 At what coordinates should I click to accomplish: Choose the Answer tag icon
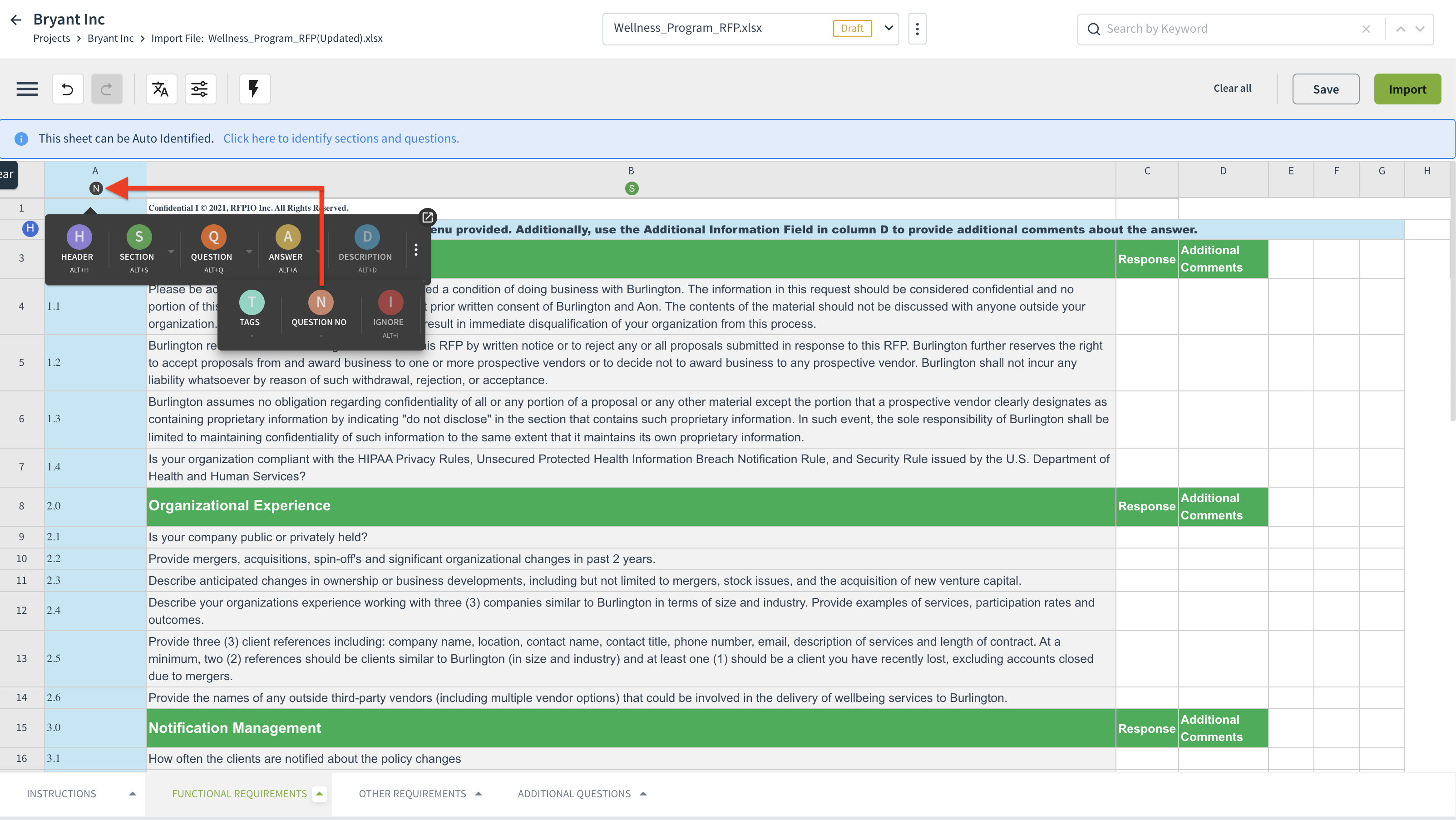coord(288,237)
